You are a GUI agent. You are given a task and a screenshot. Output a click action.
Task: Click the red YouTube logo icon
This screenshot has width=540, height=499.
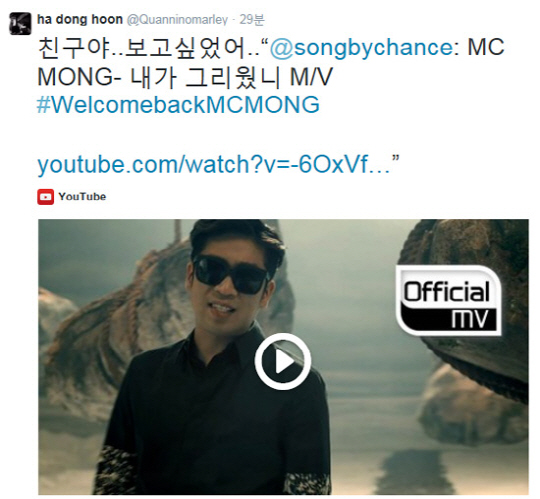click(45, 197)
